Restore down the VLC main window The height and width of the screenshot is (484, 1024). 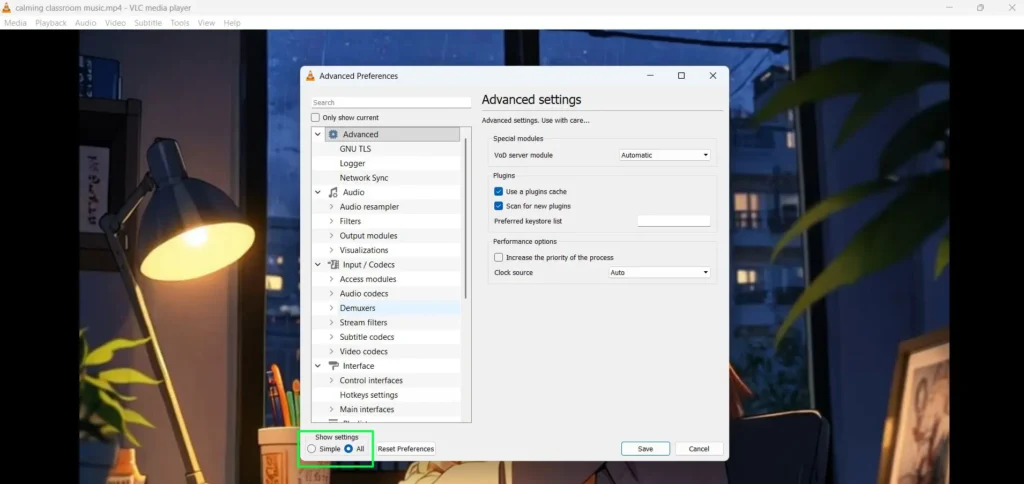[x=980, y=8]
